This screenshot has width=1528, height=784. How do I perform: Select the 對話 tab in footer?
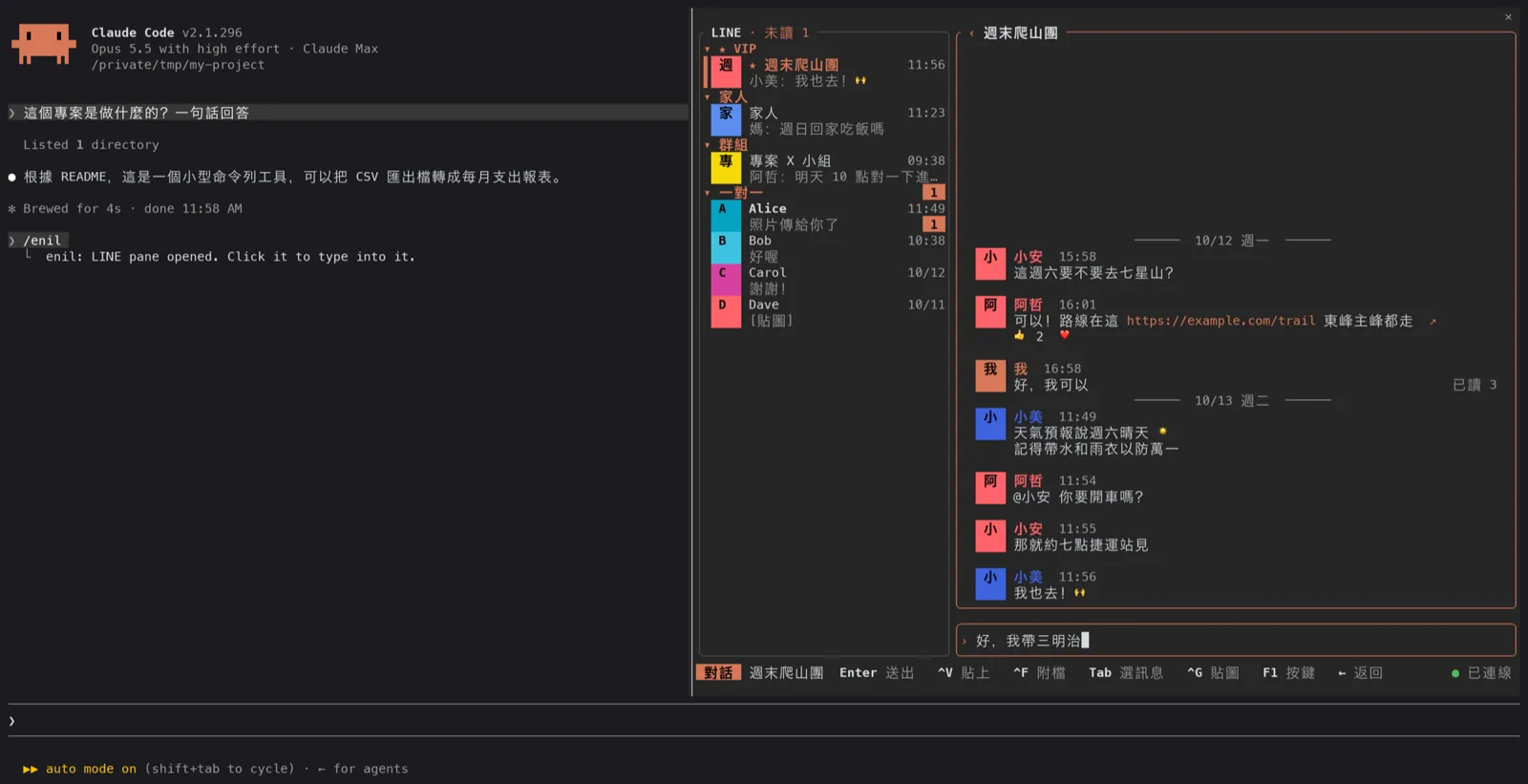point(719,673)
